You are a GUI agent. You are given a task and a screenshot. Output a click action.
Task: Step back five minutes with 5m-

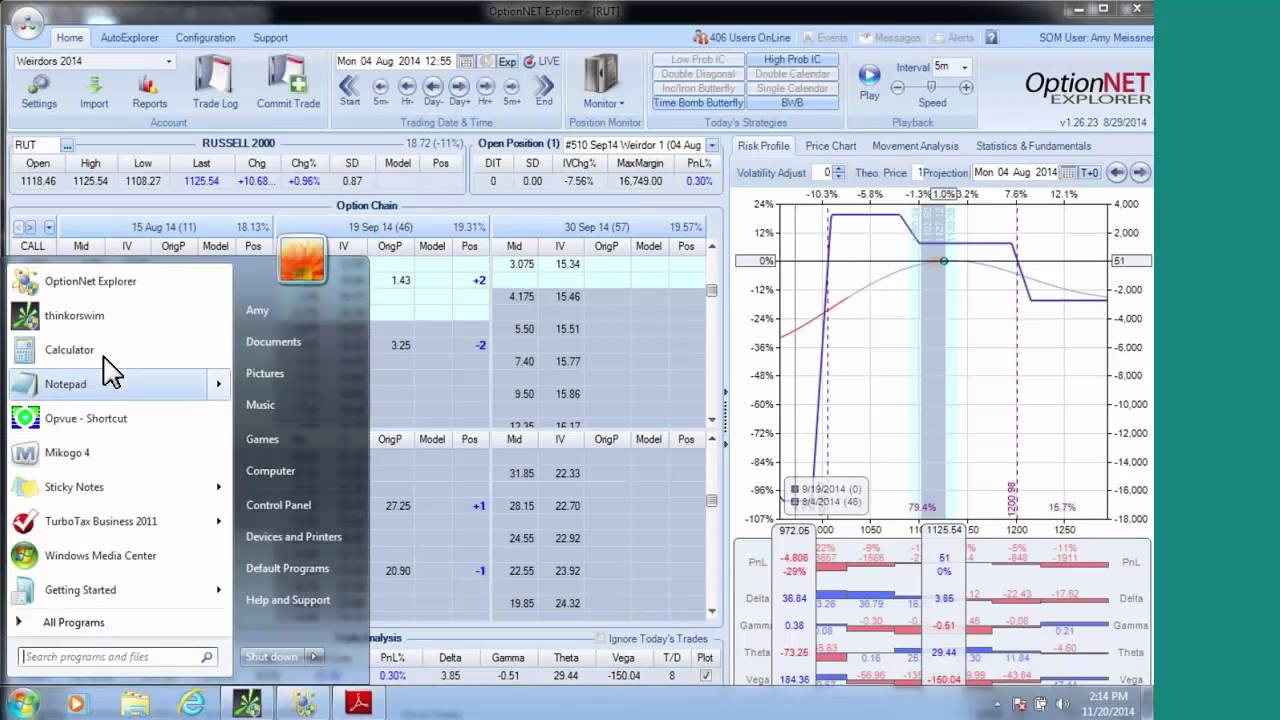pyautogui.click(x=380, y=90)
